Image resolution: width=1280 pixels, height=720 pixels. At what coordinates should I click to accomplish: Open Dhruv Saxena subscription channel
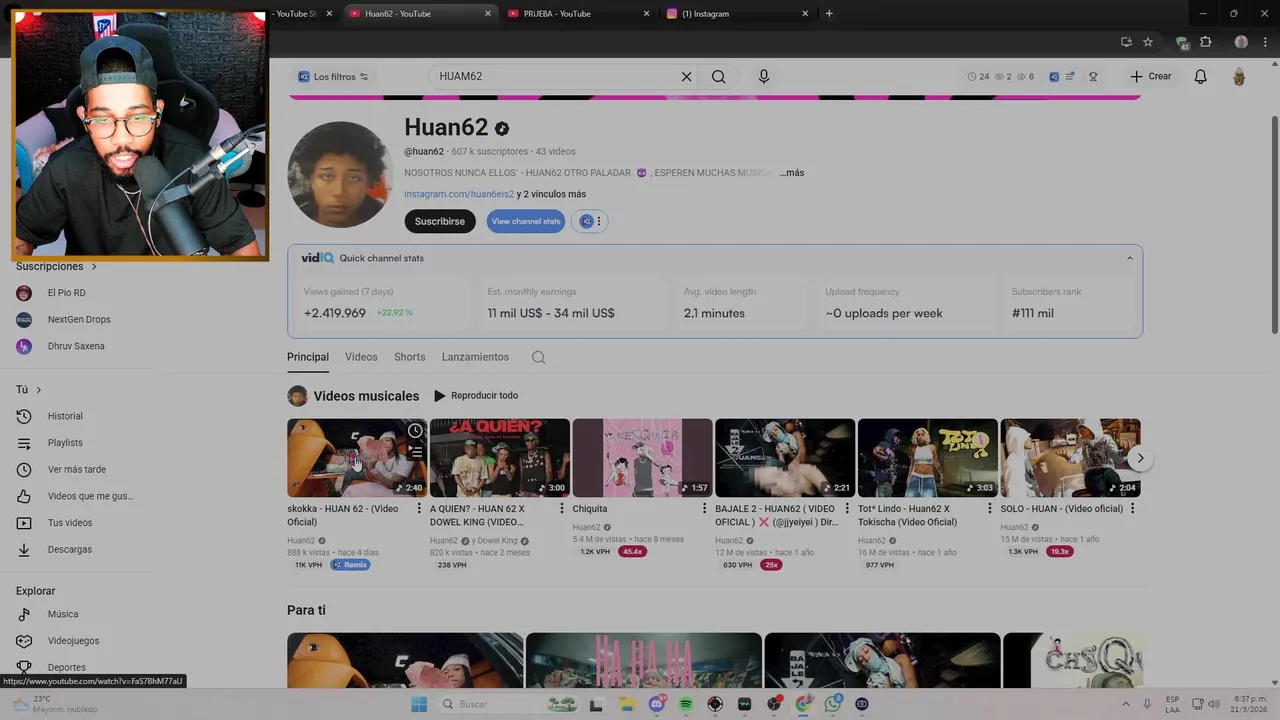tap(75, 346)
